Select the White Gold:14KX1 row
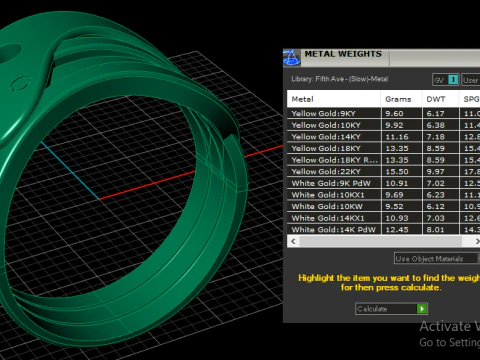Image resolution: width=480 pixels, height=360 pixels. coord(383,218)
